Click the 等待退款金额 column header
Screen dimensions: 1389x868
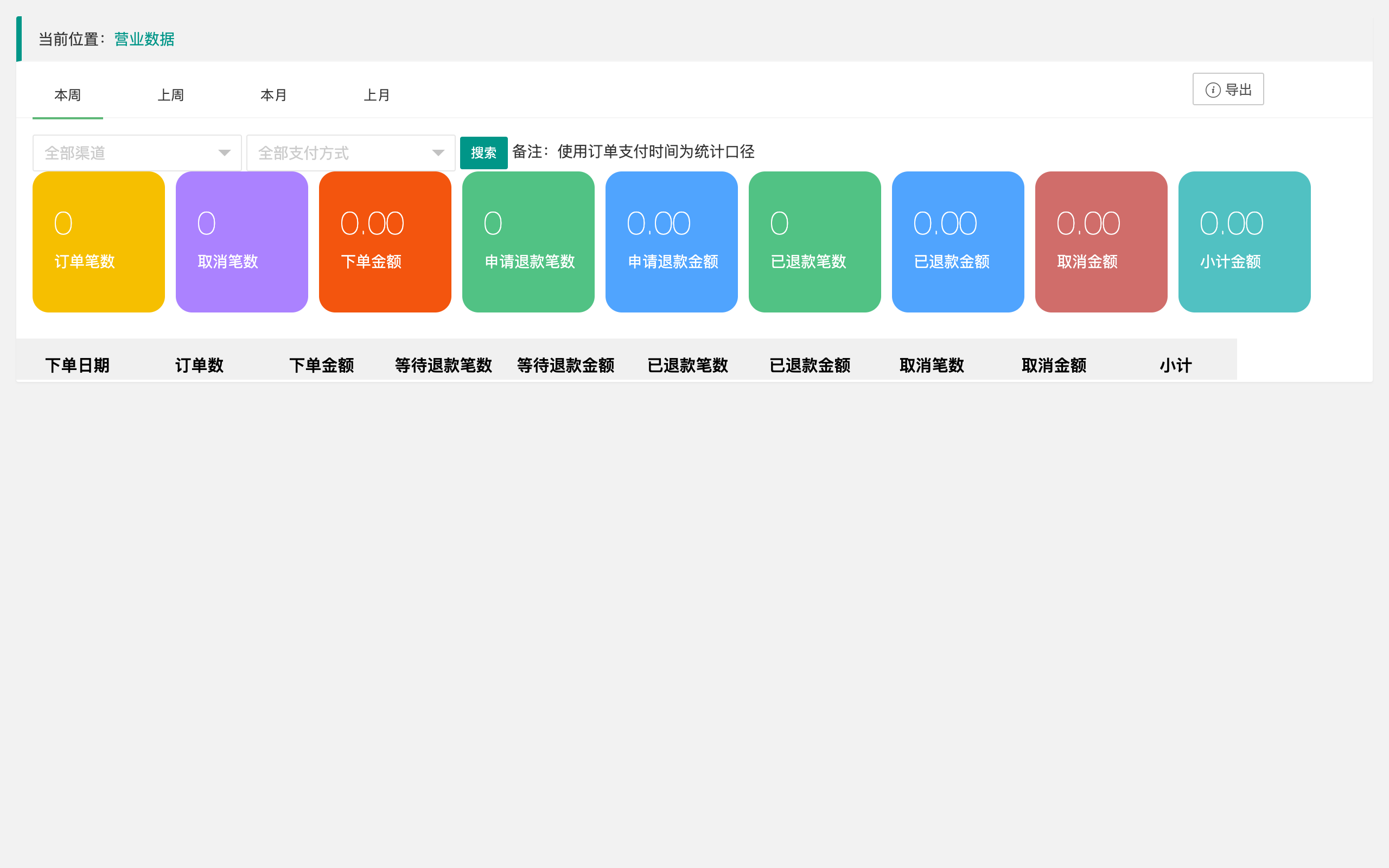tap(565, 365)
